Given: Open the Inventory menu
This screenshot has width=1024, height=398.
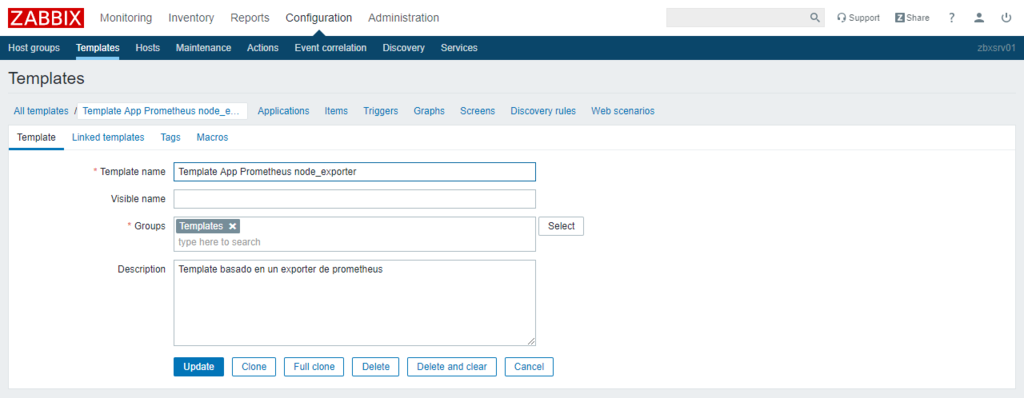Looking at the screenshot, I should [191, 18].
